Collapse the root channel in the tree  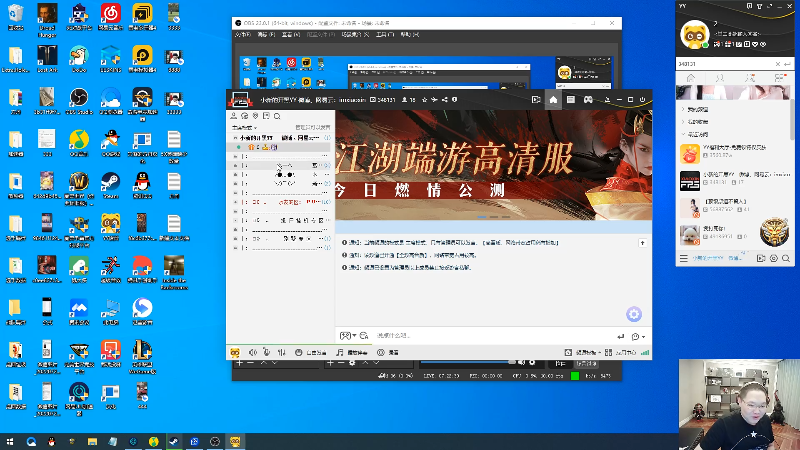[x=235, y=138]
